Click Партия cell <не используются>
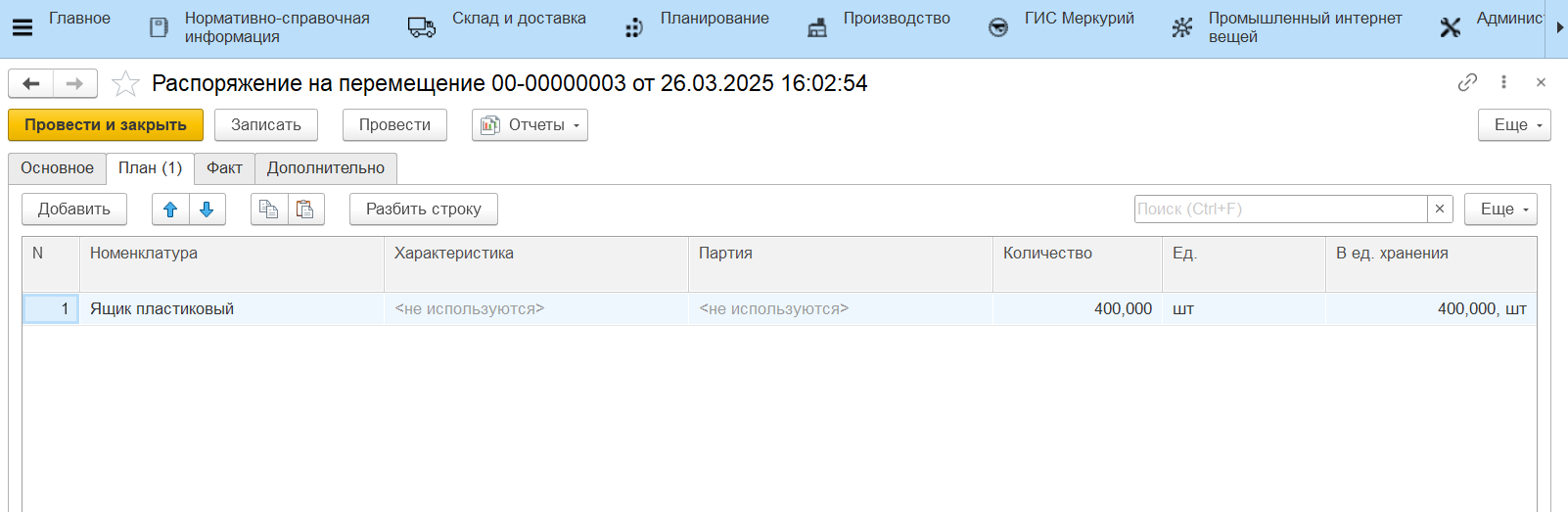This screenshot has height=512, width=1568. (x=841, y=309)
